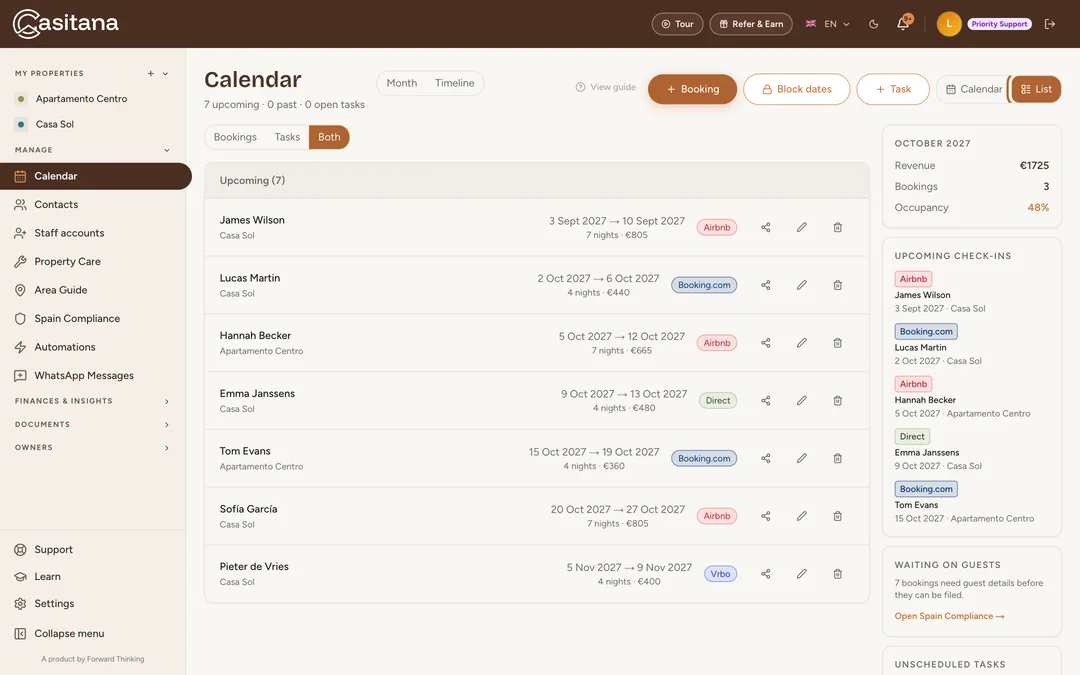
Task: Edit Hannah Becker's booking
Action: click(x=802, y=343)
